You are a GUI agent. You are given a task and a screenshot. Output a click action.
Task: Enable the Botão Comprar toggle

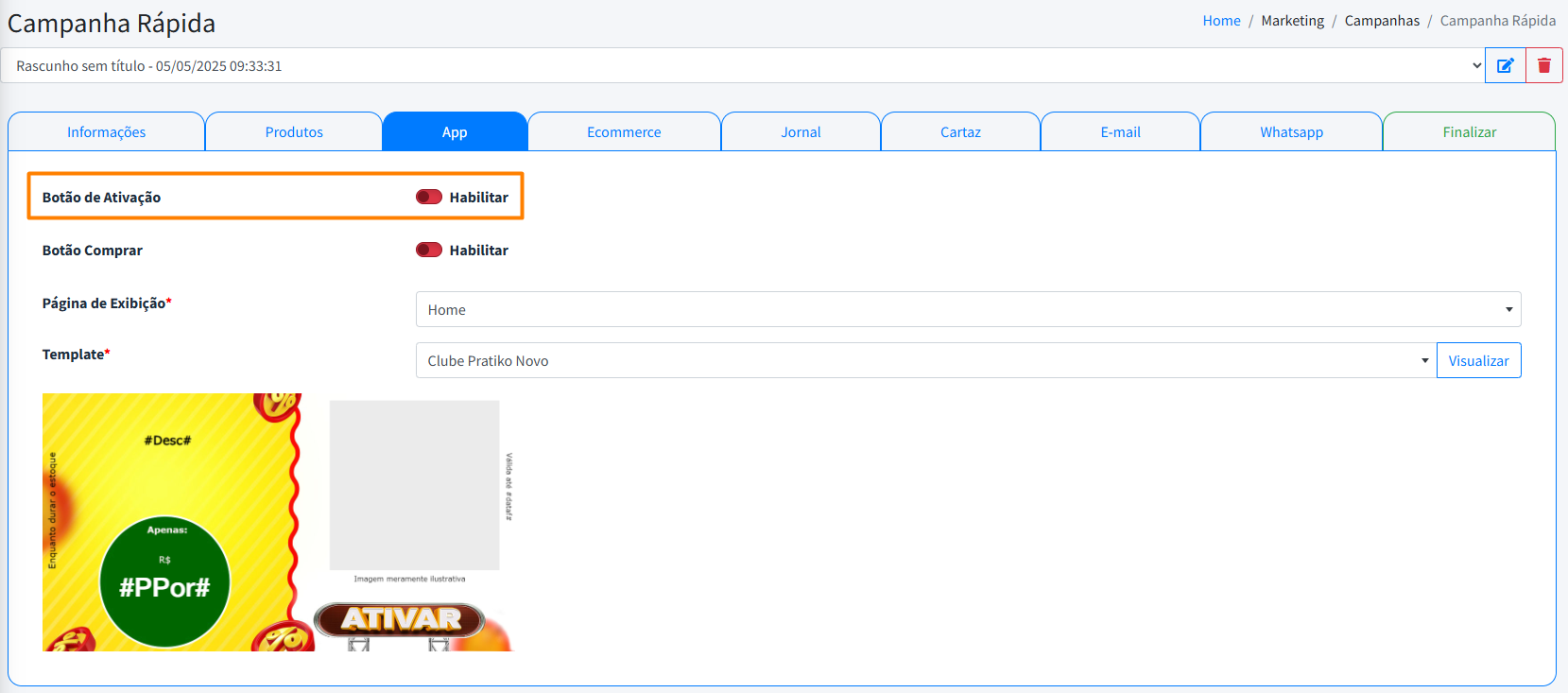pos(429,250)
